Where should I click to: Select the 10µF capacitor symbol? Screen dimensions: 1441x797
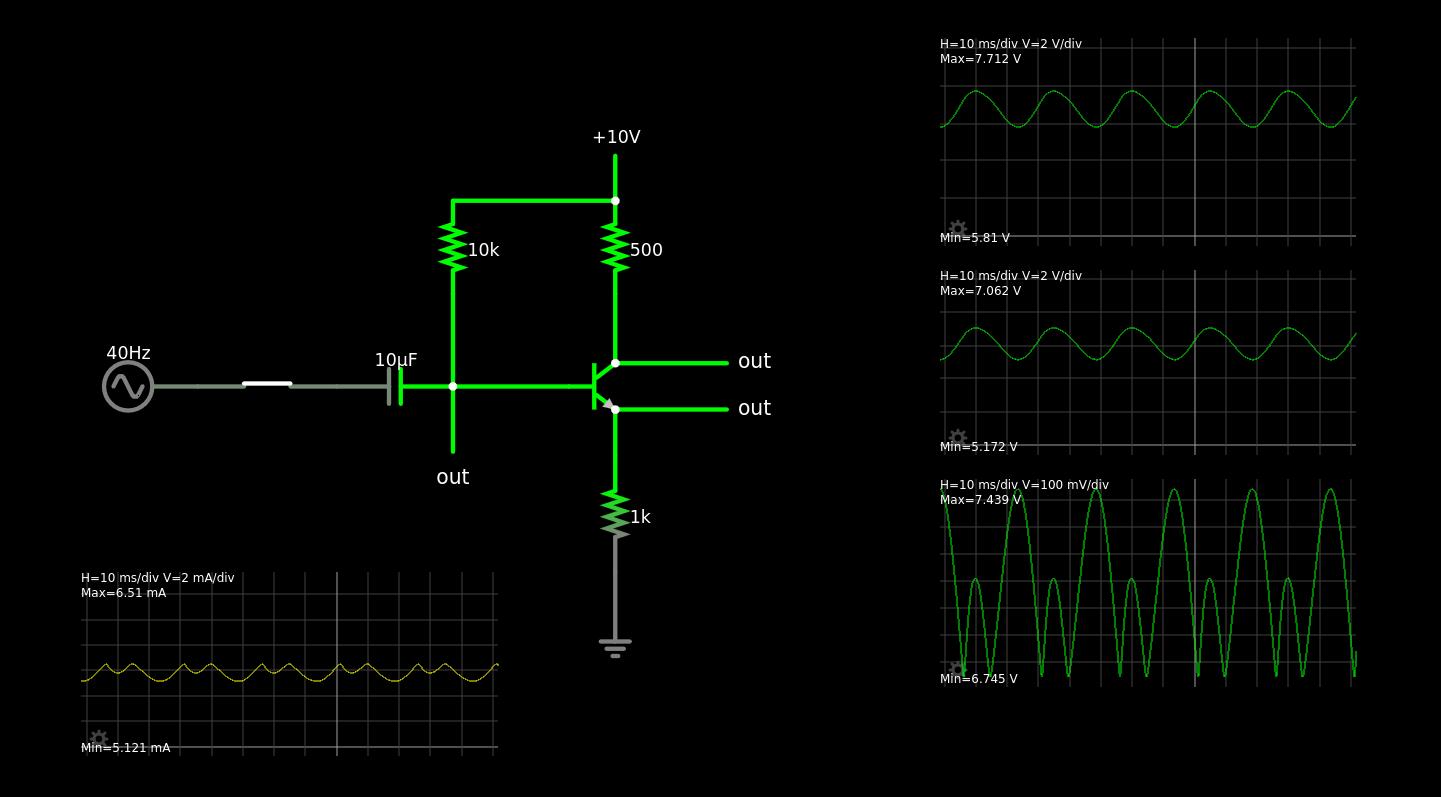[x=395, y=386]
